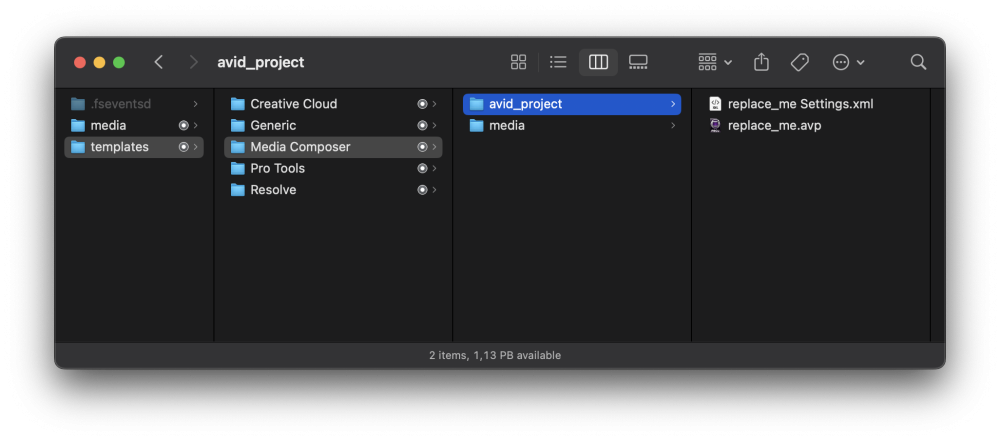Open the More actions ellipsis menu

[x=848, y=62]
